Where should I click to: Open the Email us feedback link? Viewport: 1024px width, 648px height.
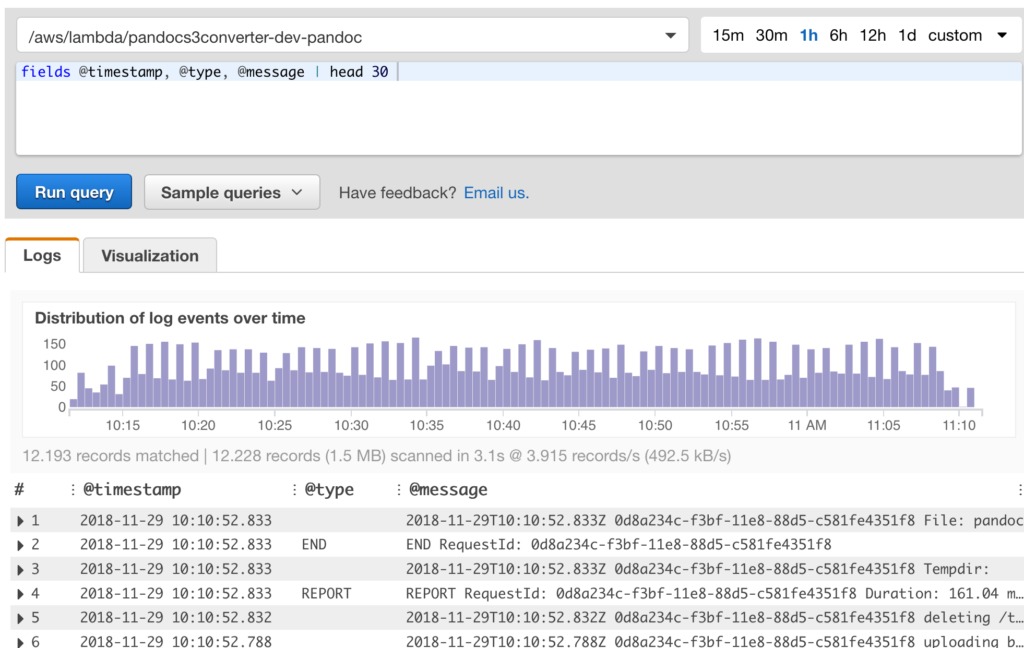pyautogui.click(x=496, y=193)
